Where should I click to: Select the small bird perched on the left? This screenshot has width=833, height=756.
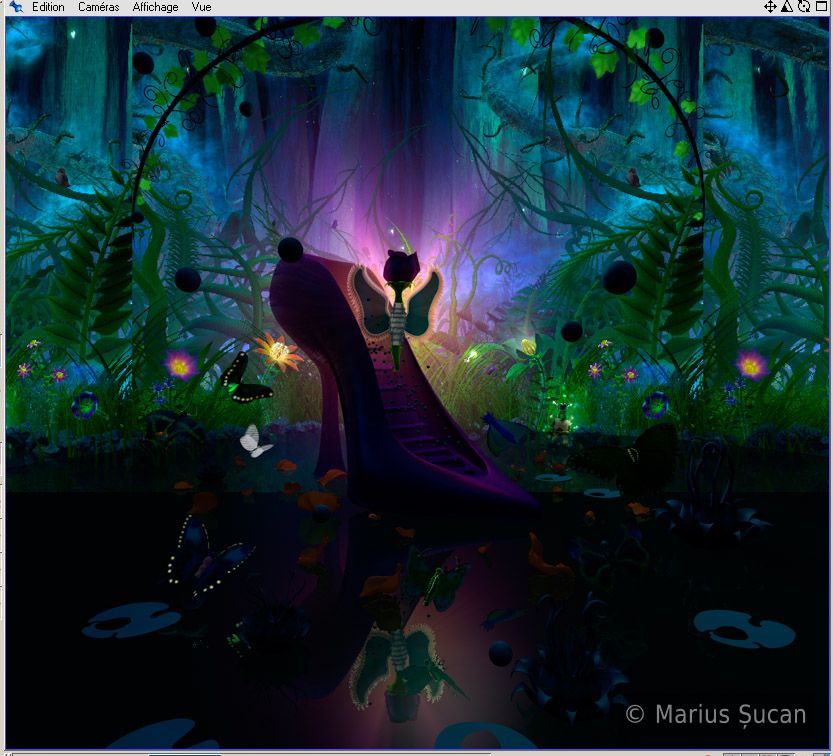pyautogui.click(x=62, y=178)
